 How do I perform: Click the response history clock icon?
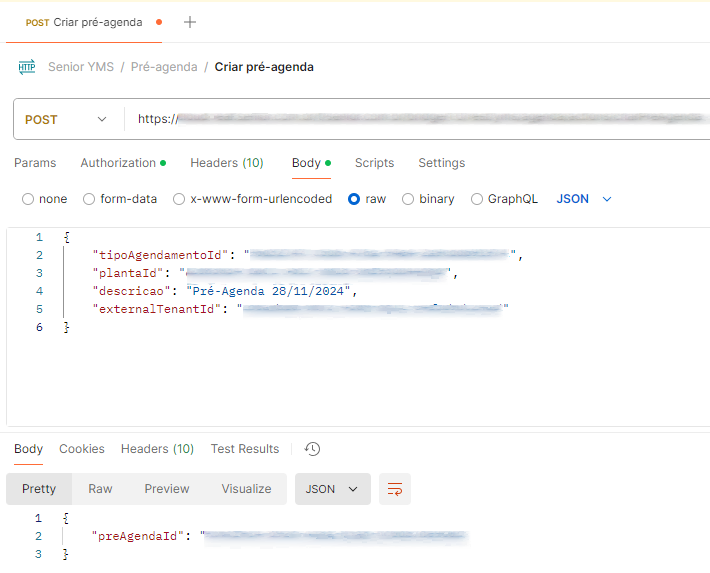pos(312,449)
